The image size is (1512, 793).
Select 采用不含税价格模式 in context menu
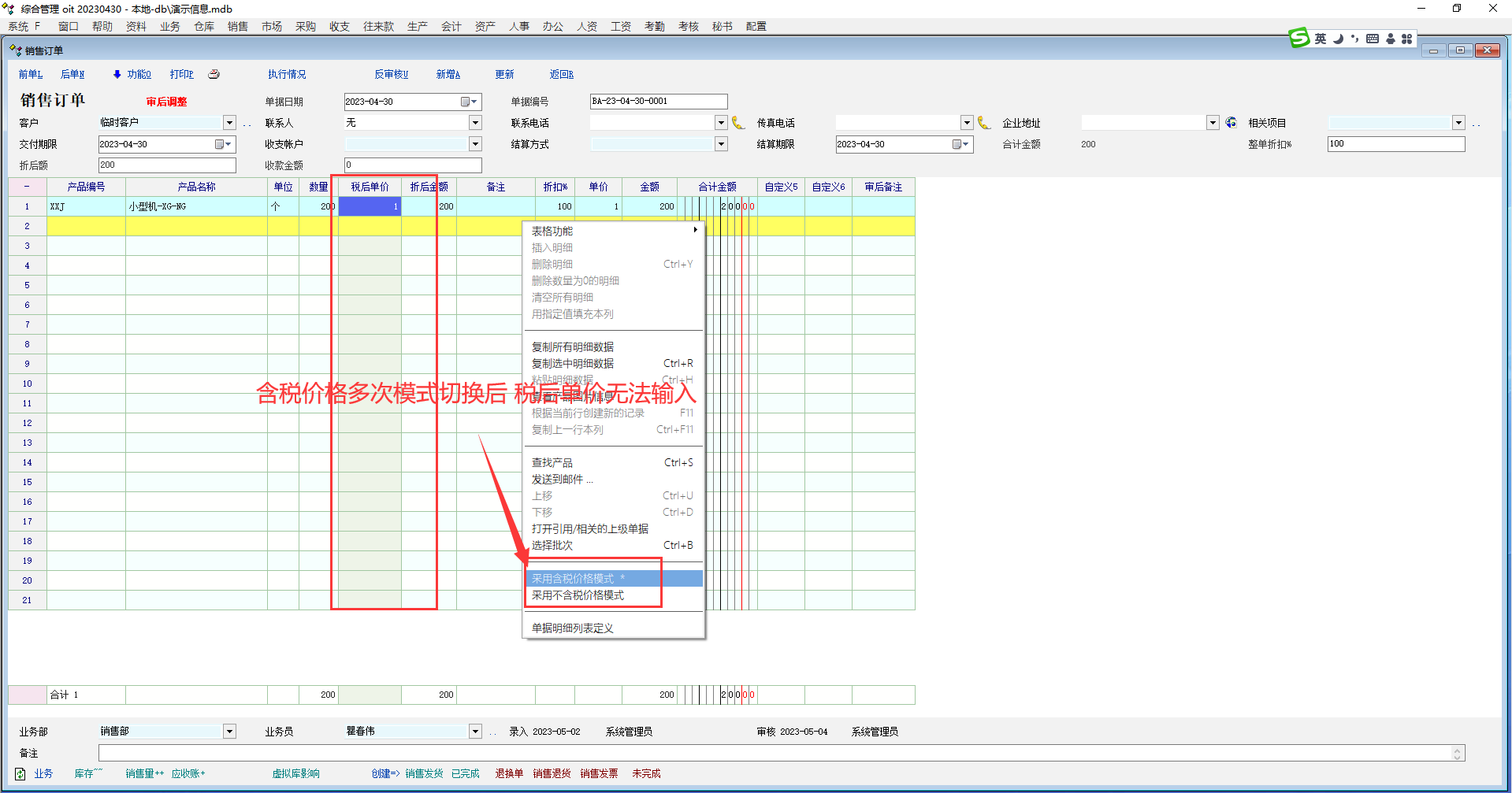tap(578, 595)
